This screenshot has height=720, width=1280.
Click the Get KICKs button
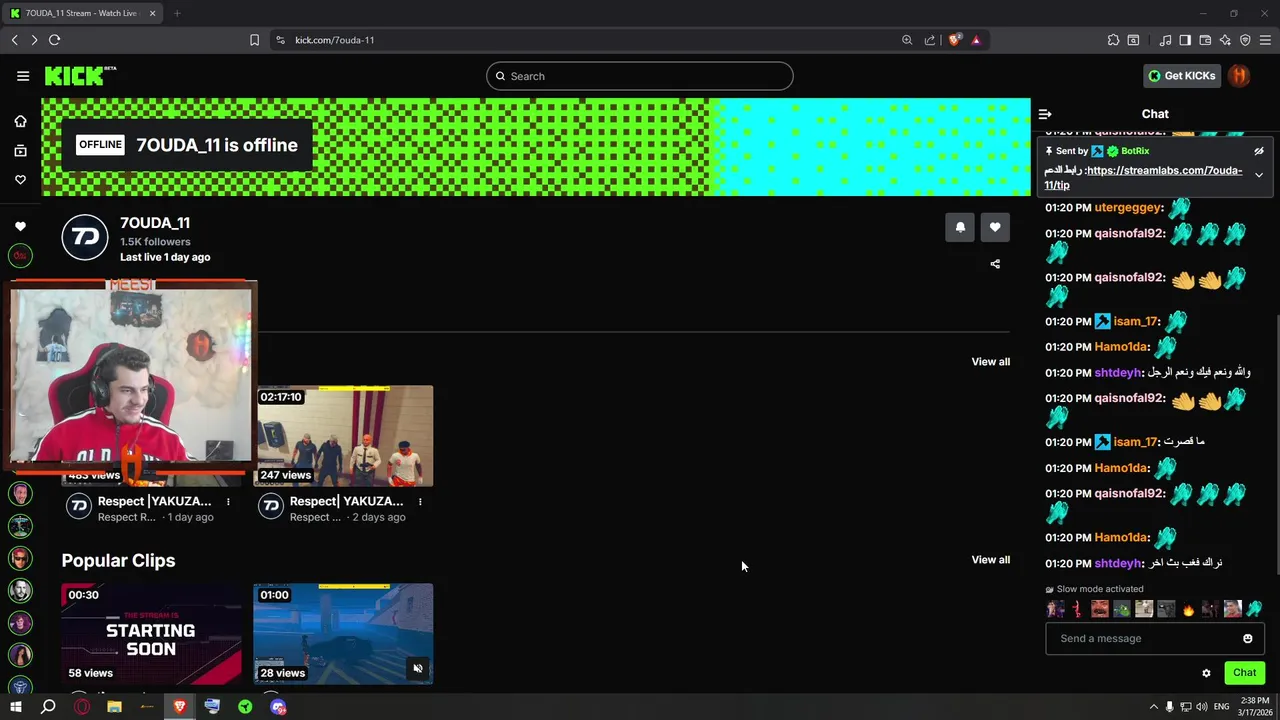coord(1182,76)
